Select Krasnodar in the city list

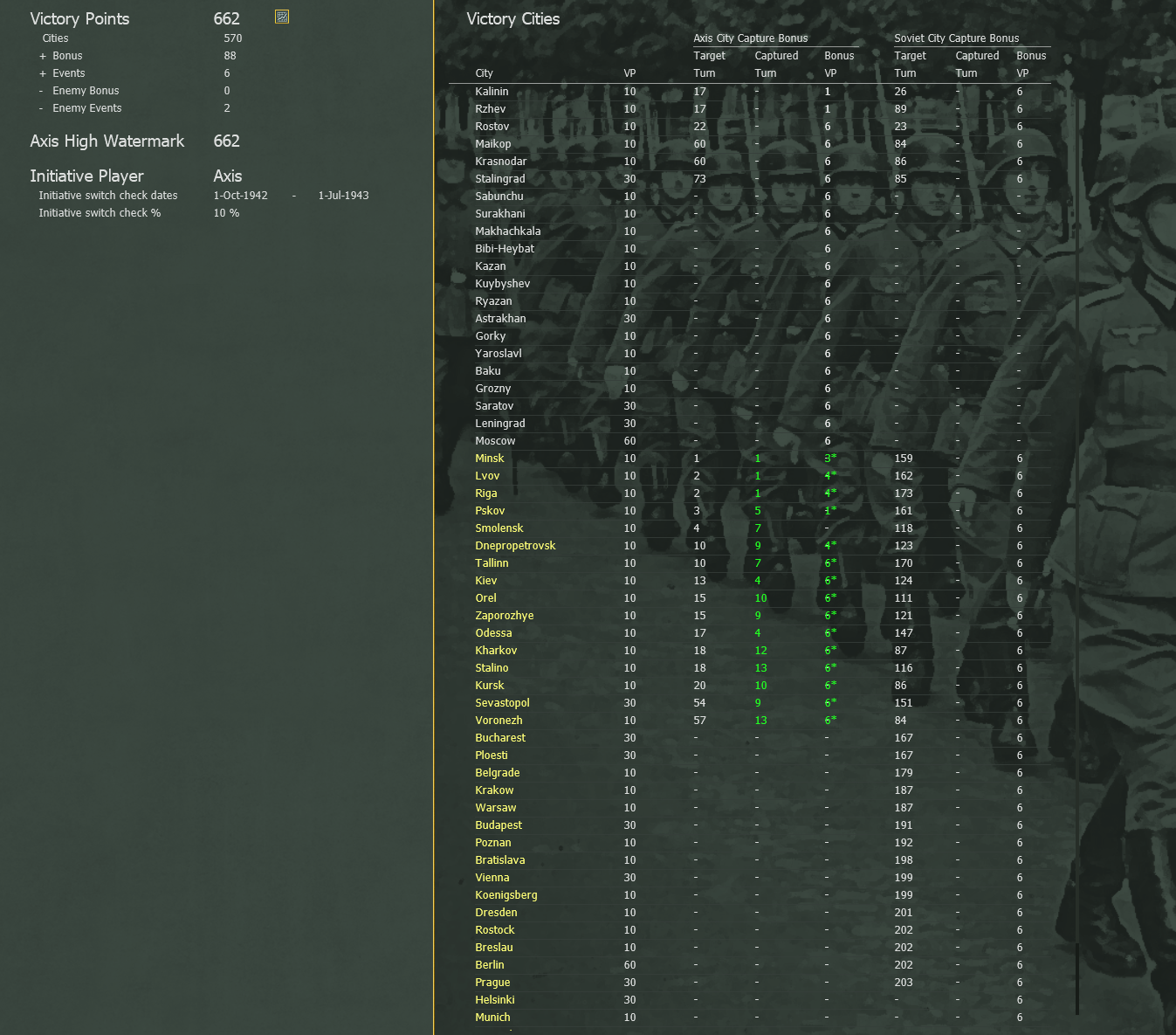(501, 162)
